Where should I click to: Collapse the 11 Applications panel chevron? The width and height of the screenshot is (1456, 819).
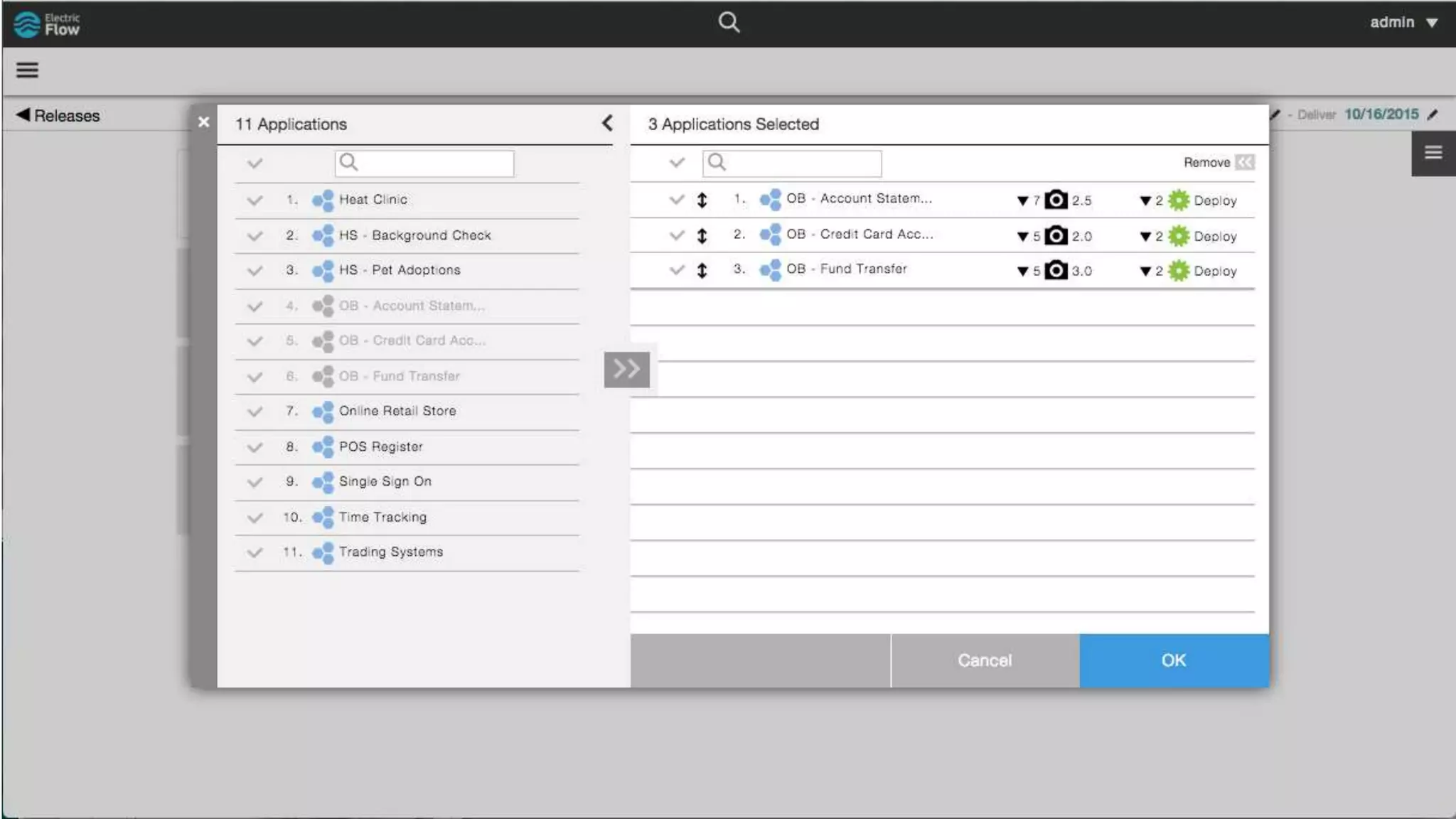point(607,123)
